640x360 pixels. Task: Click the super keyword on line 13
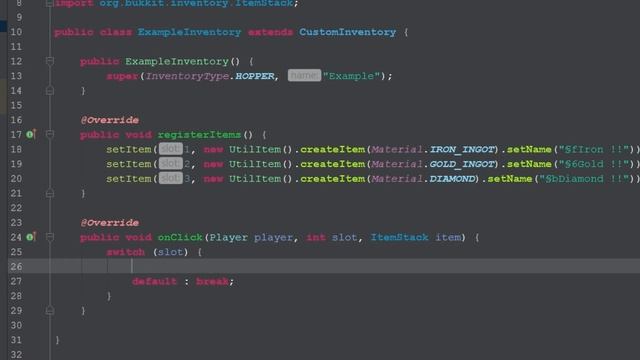pos(122,76)
